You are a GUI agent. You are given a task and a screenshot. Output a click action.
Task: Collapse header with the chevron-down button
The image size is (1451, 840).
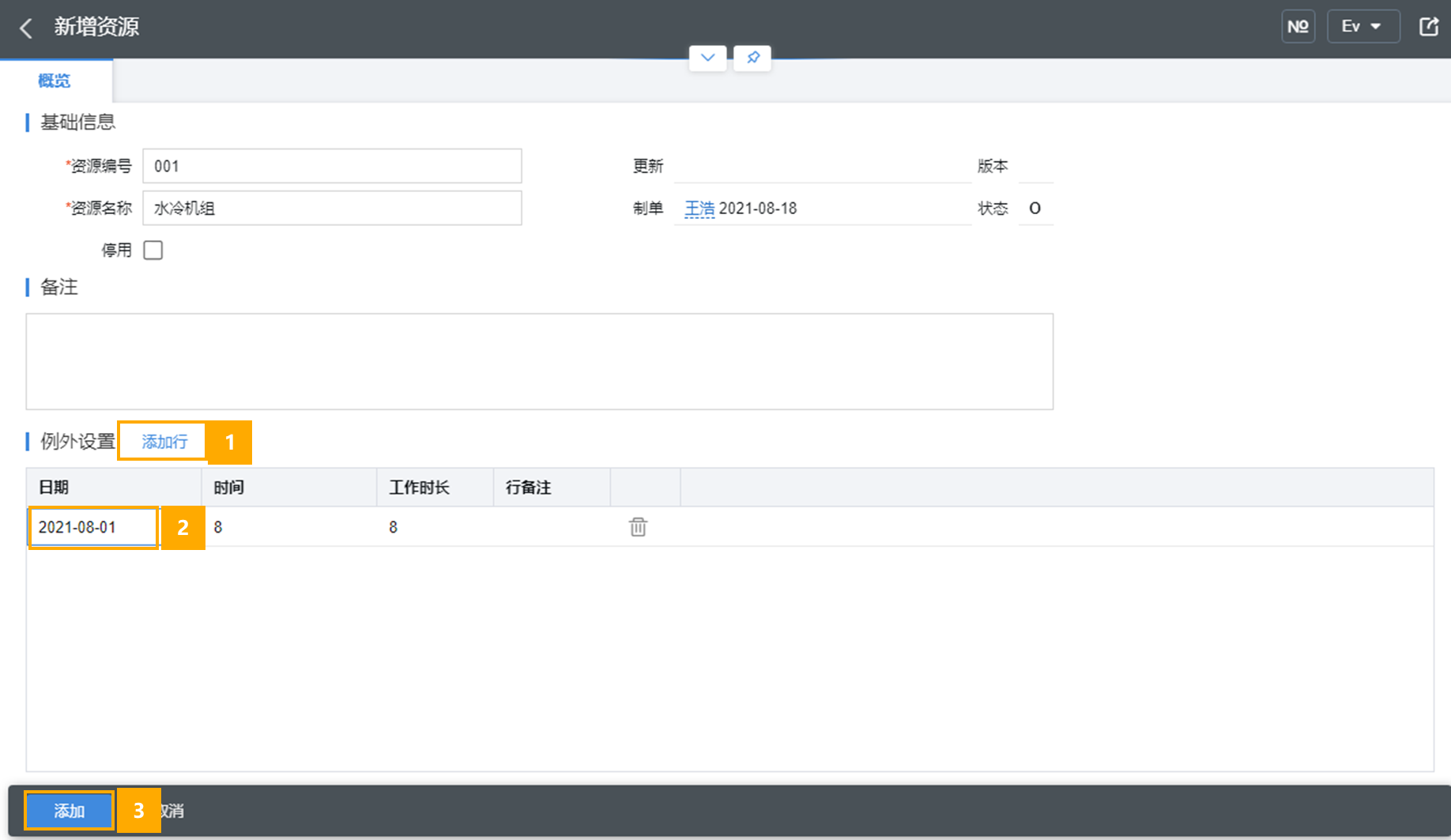(707, 58)
